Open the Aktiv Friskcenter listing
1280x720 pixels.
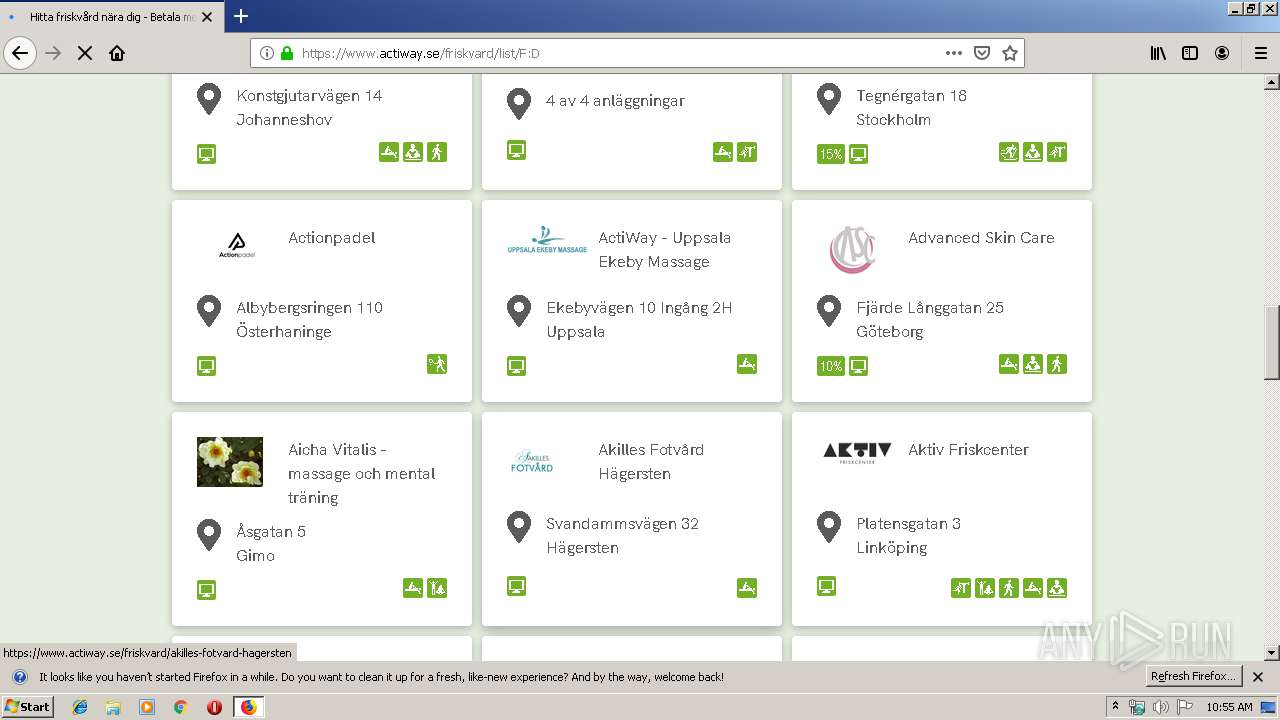(x=968, y=450)
